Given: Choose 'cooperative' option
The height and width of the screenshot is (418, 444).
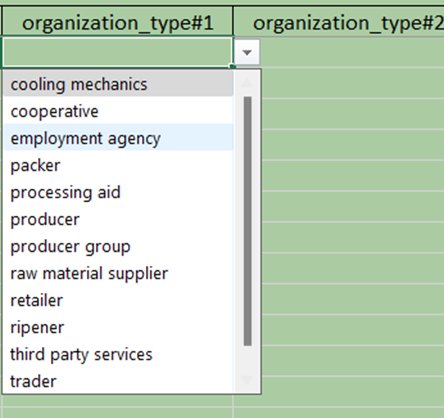Looking at the screenshot, I should pyautogui.click(x=118, y=111).
